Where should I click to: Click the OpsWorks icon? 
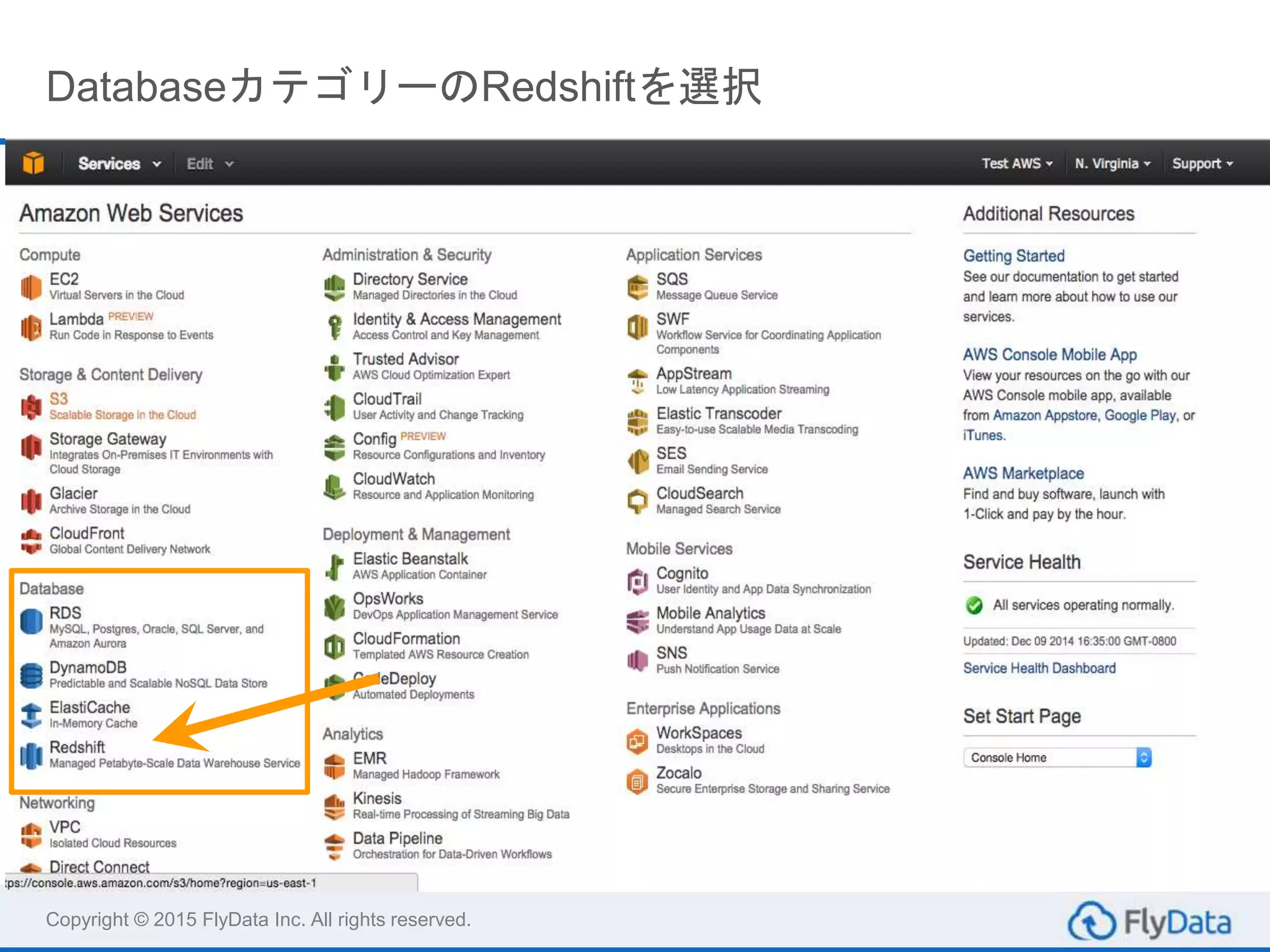pyautogui.click(x=335, y=607)
